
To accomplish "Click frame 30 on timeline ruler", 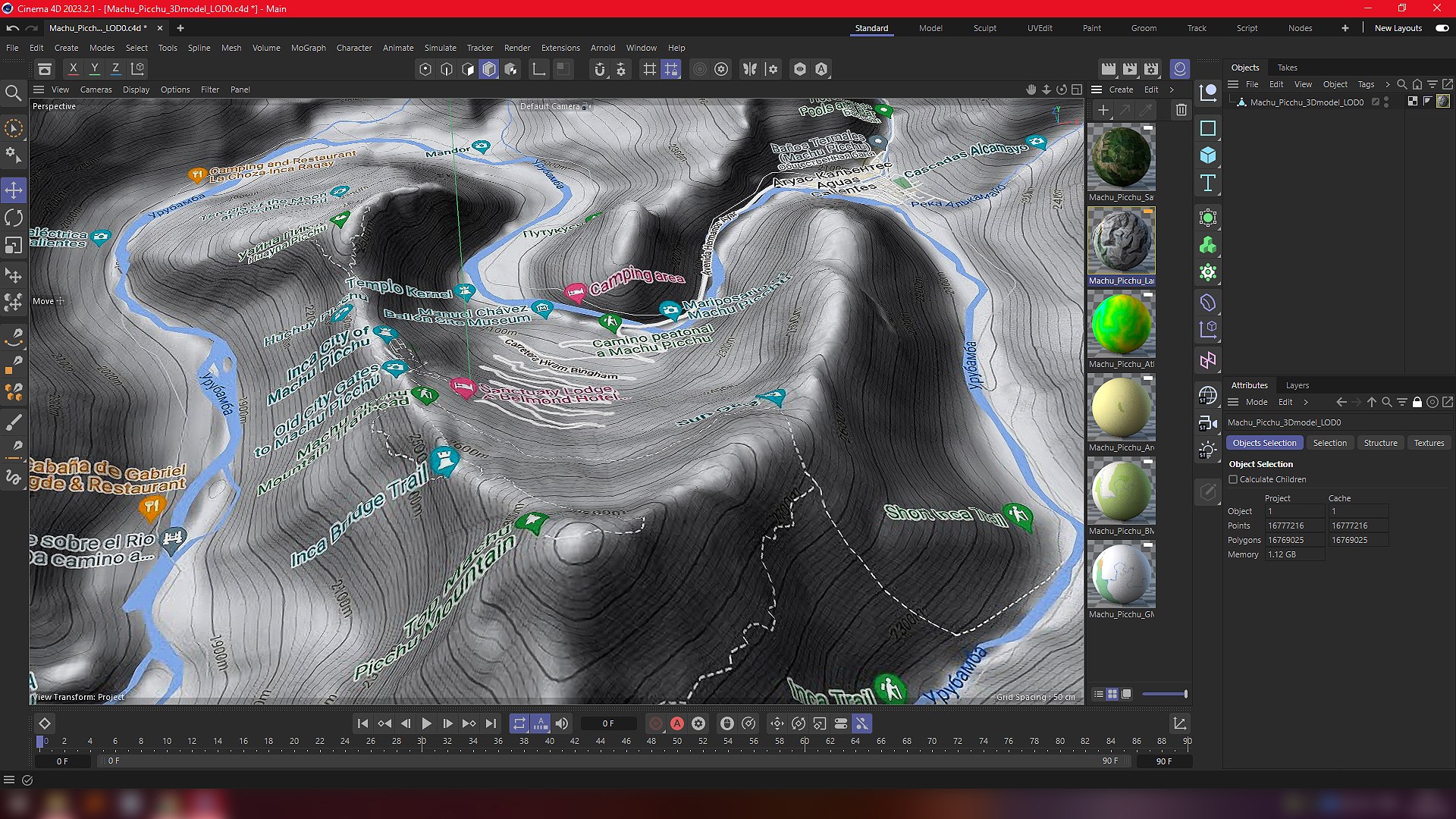I will pyautogui.click(x=422, y=741).
